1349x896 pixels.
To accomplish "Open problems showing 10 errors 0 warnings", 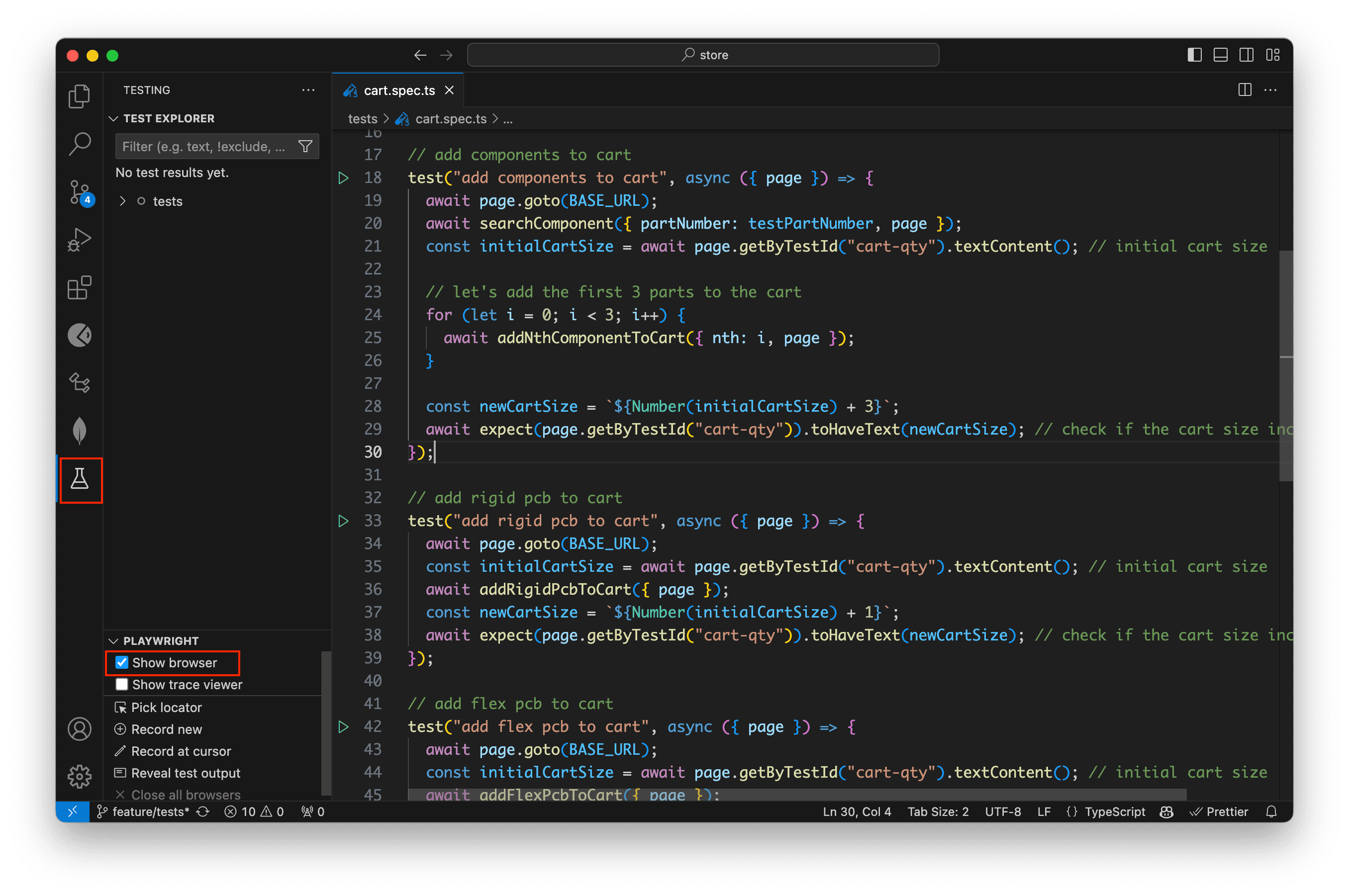I will pos(254,811).
